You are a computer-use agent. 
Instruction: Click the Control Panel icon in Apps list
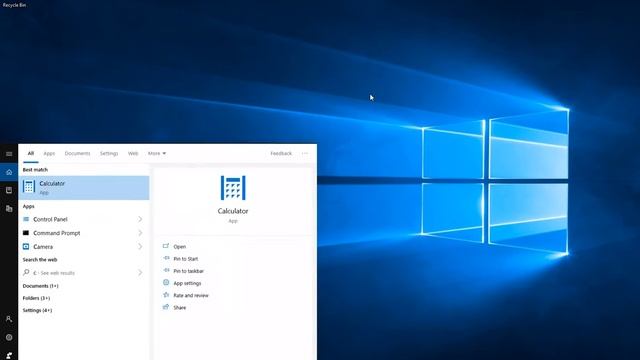coord(26,219)
